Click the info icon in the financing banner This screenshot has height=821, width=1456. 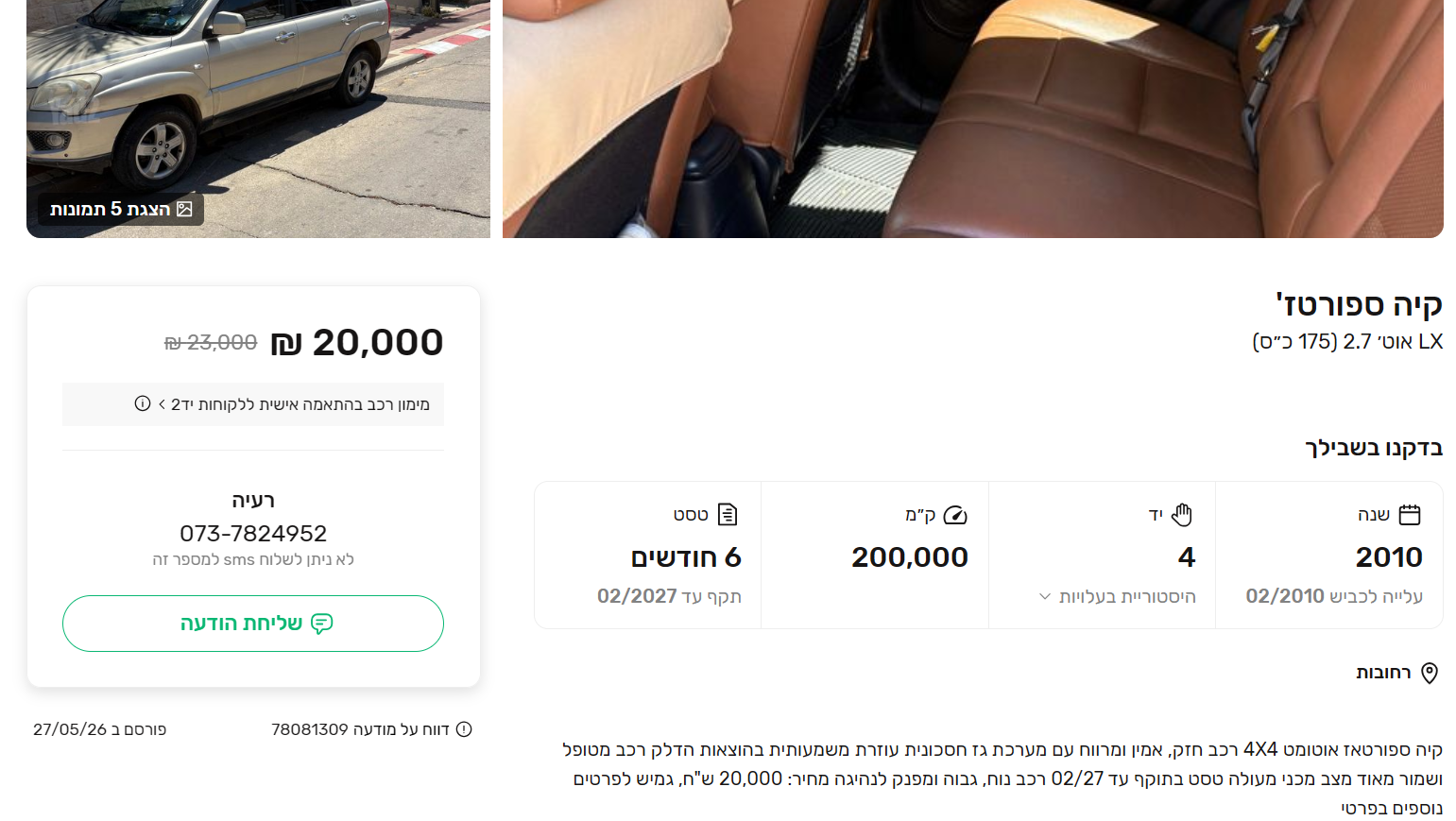(x=143, y=403)
